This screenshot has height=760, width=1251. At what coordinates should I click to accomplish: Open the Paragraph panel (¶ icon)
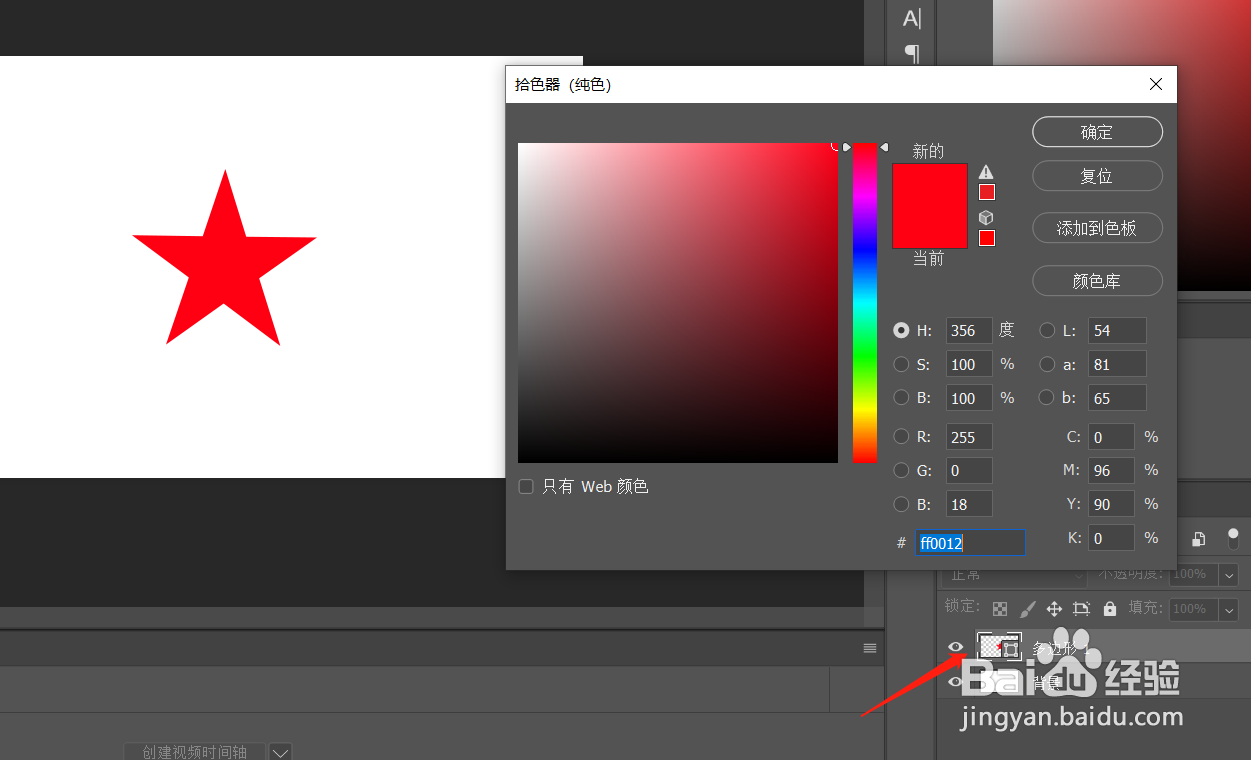[x=912, y=52]
